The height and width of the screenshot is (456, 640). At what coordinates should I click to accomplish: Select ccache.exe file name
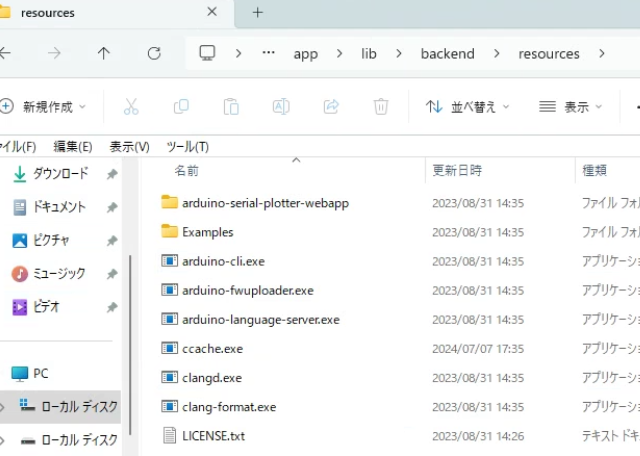coord(212,349)
